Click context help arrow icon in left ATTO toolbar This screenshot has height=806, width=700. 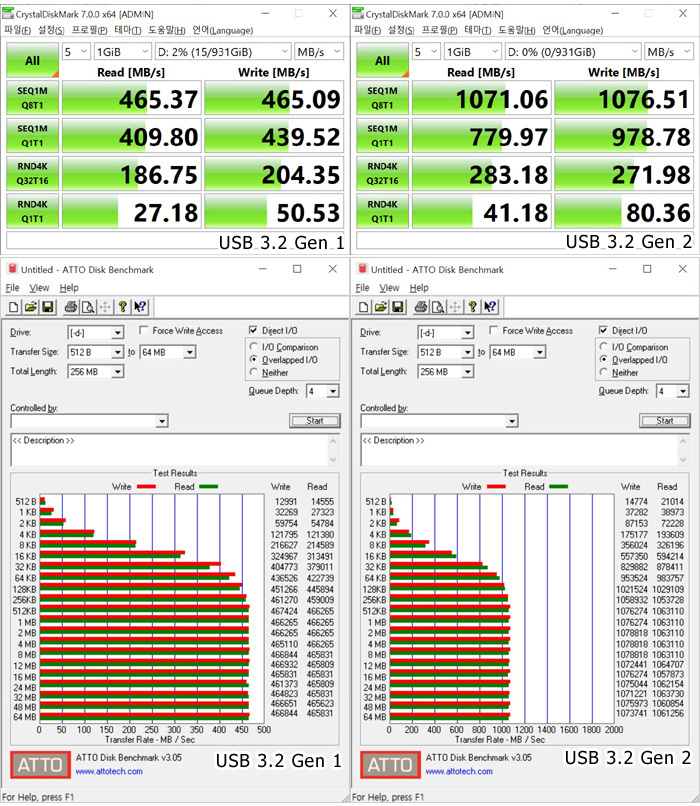(140, 307)
